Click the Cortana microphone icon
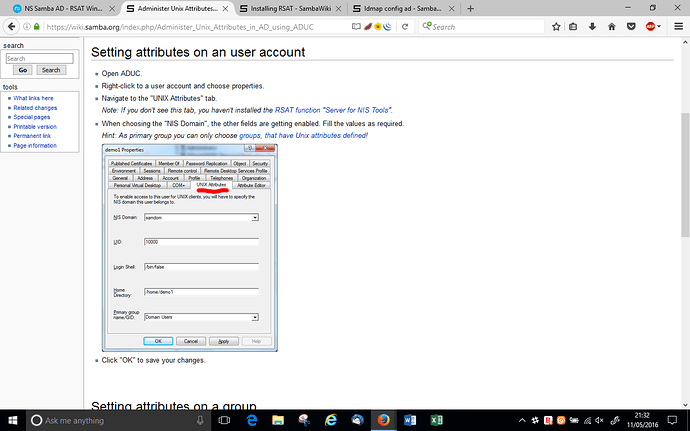The height and width of the screenshot is (431, 690). tap(200, 420)
